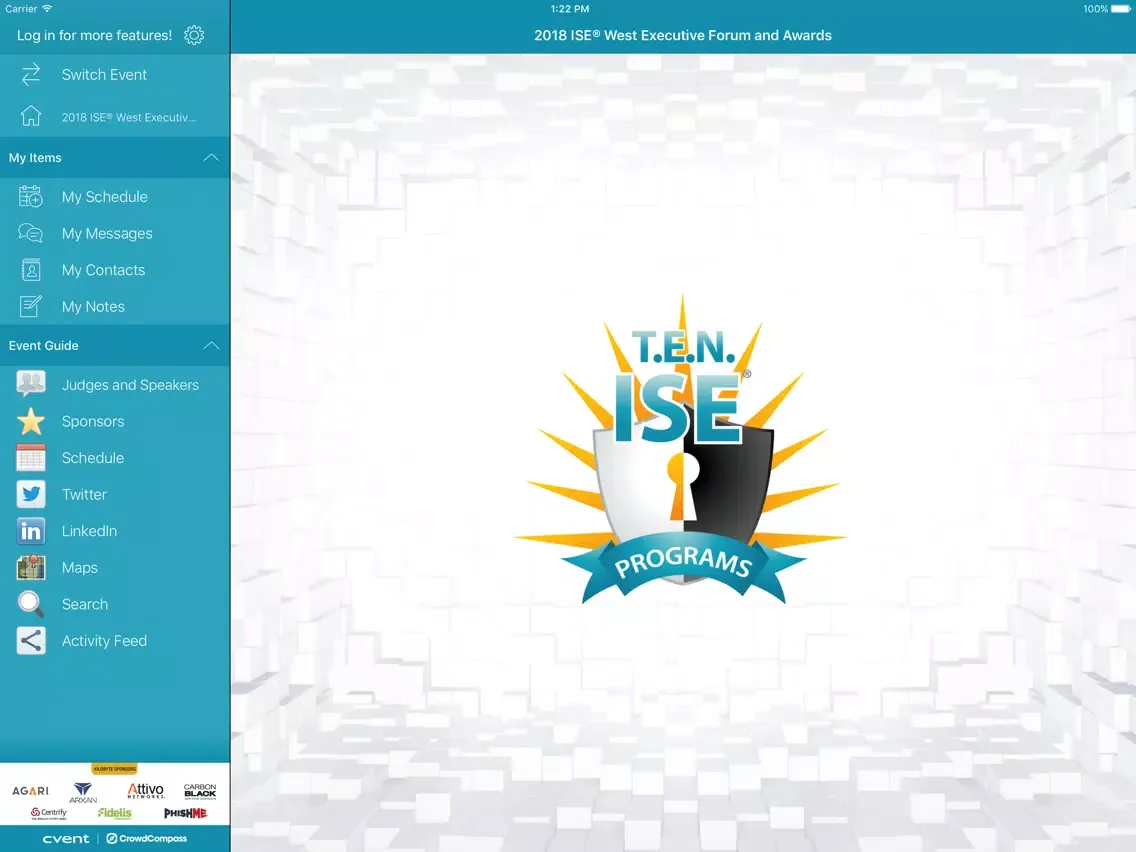Tap the LinkedIn logo icon

coord(30,531)
